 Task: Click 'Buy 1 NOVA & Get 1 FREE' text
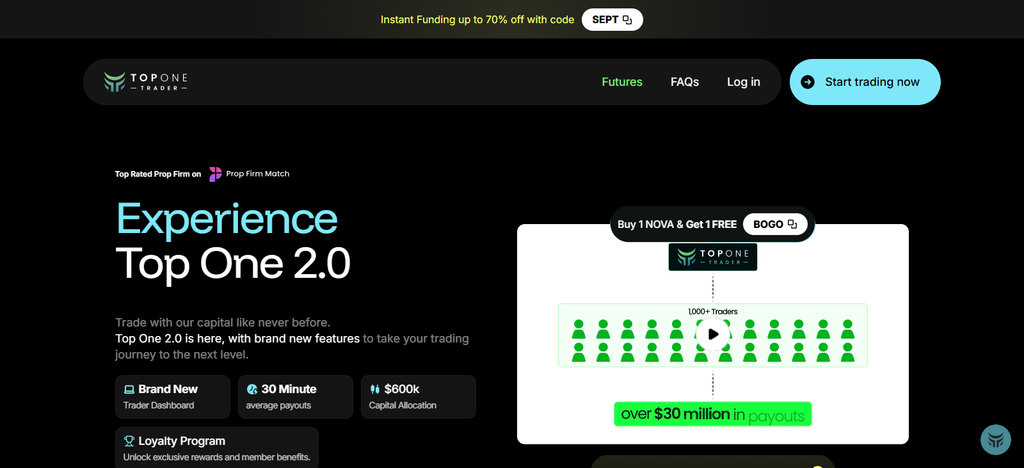click(677, 225)
